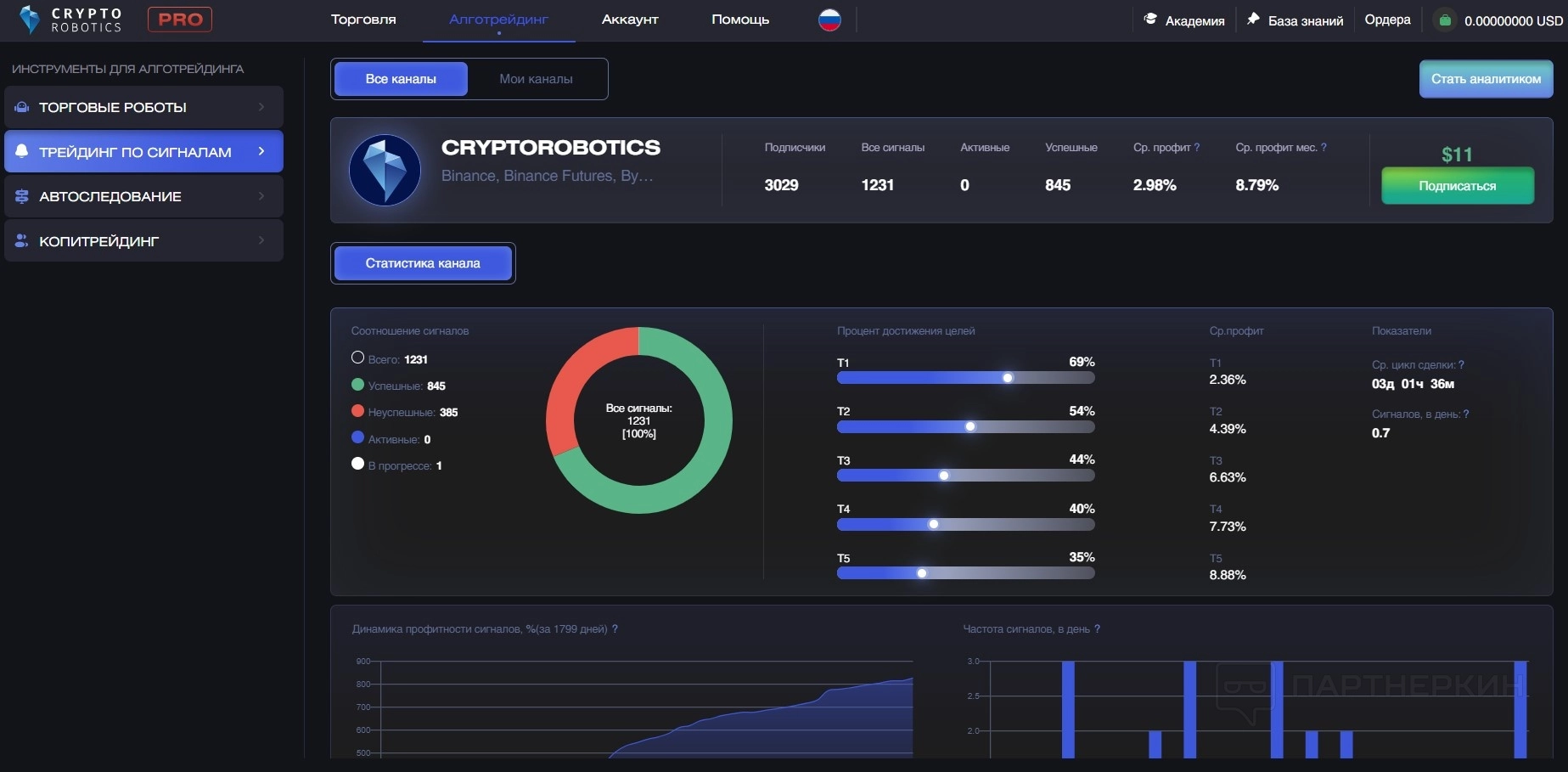
Task: Click the Автоследование sidebar icon
Action: click(x=22, y=196)
